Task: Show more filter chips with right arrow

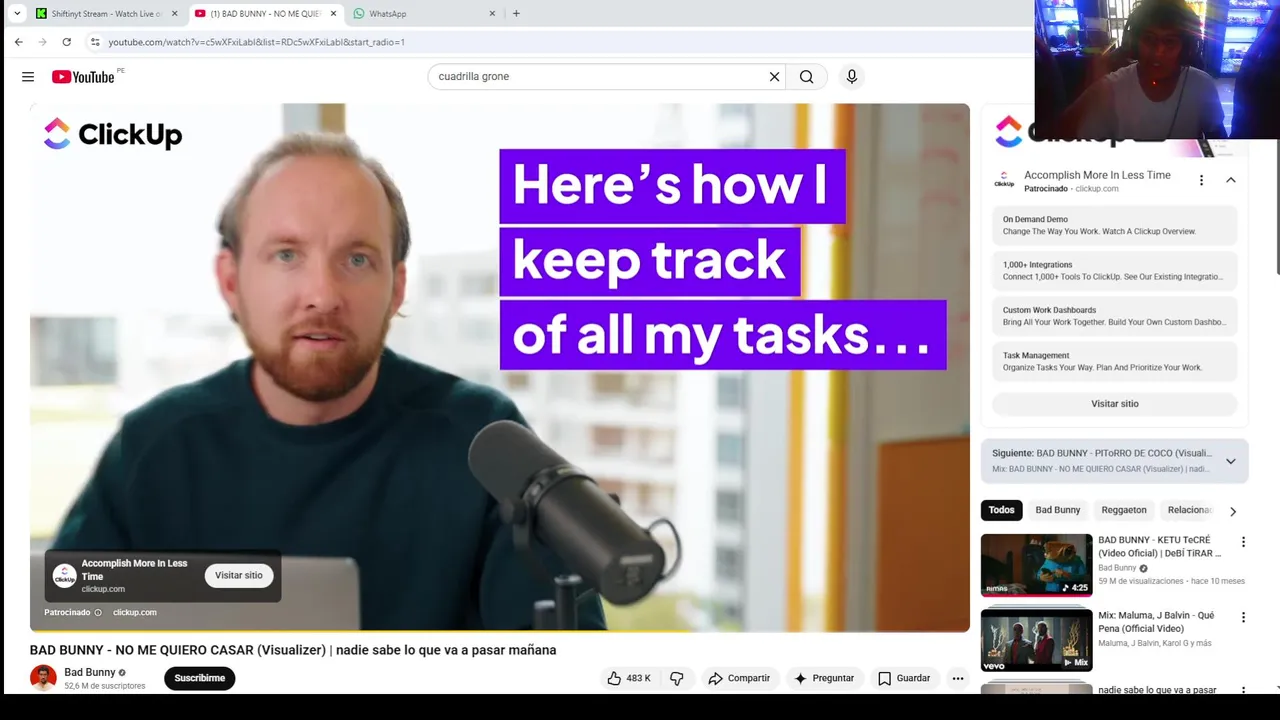Action: coord(1233,511)
